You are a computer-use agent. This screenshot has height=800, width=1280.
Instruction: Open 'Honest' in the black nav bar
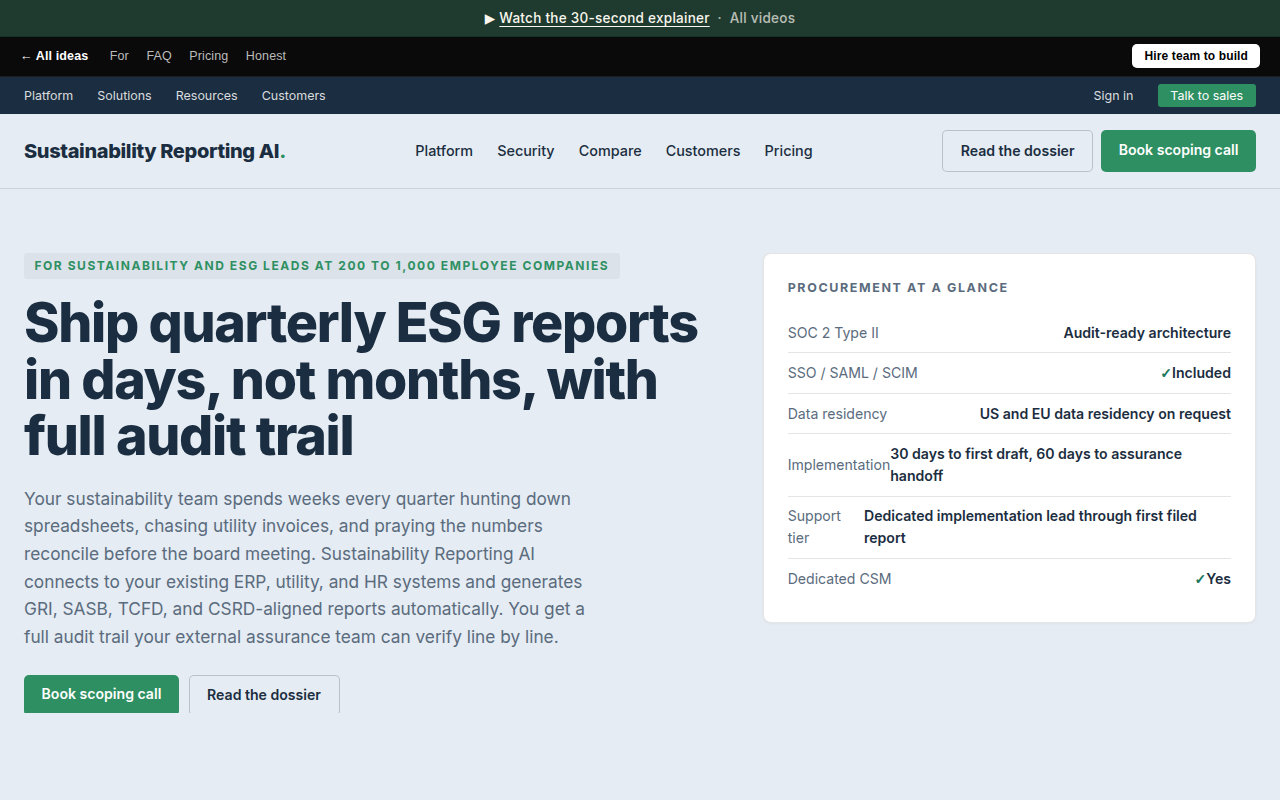pyautogui.click(x=266, y=56)
